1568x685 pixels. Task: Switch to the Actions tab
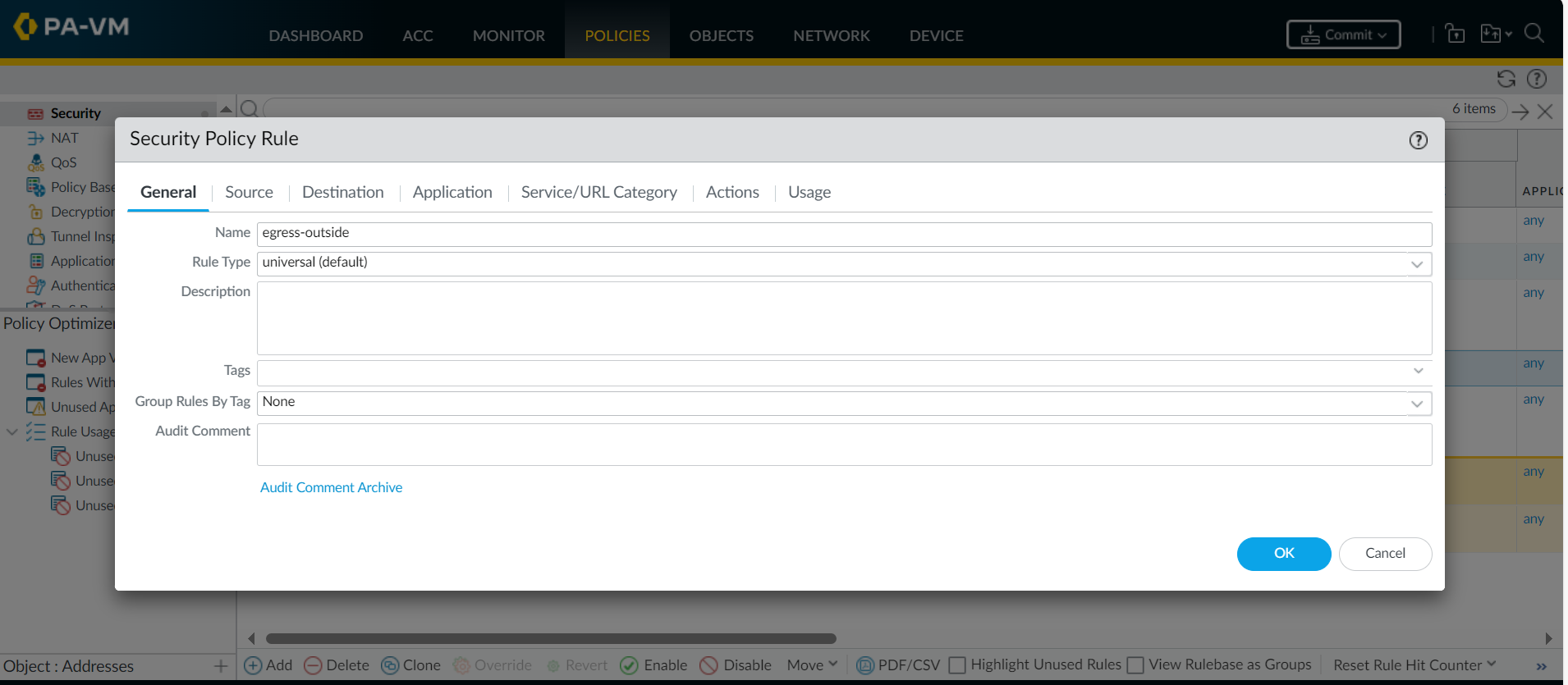click(732, 192)
